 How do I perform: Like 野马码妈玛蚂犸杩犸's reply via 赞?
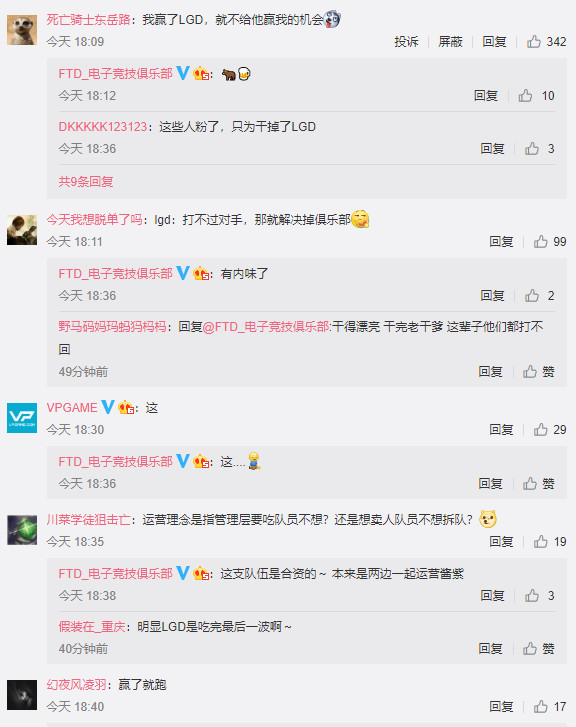pyautogui.click(x=539, y=371)
